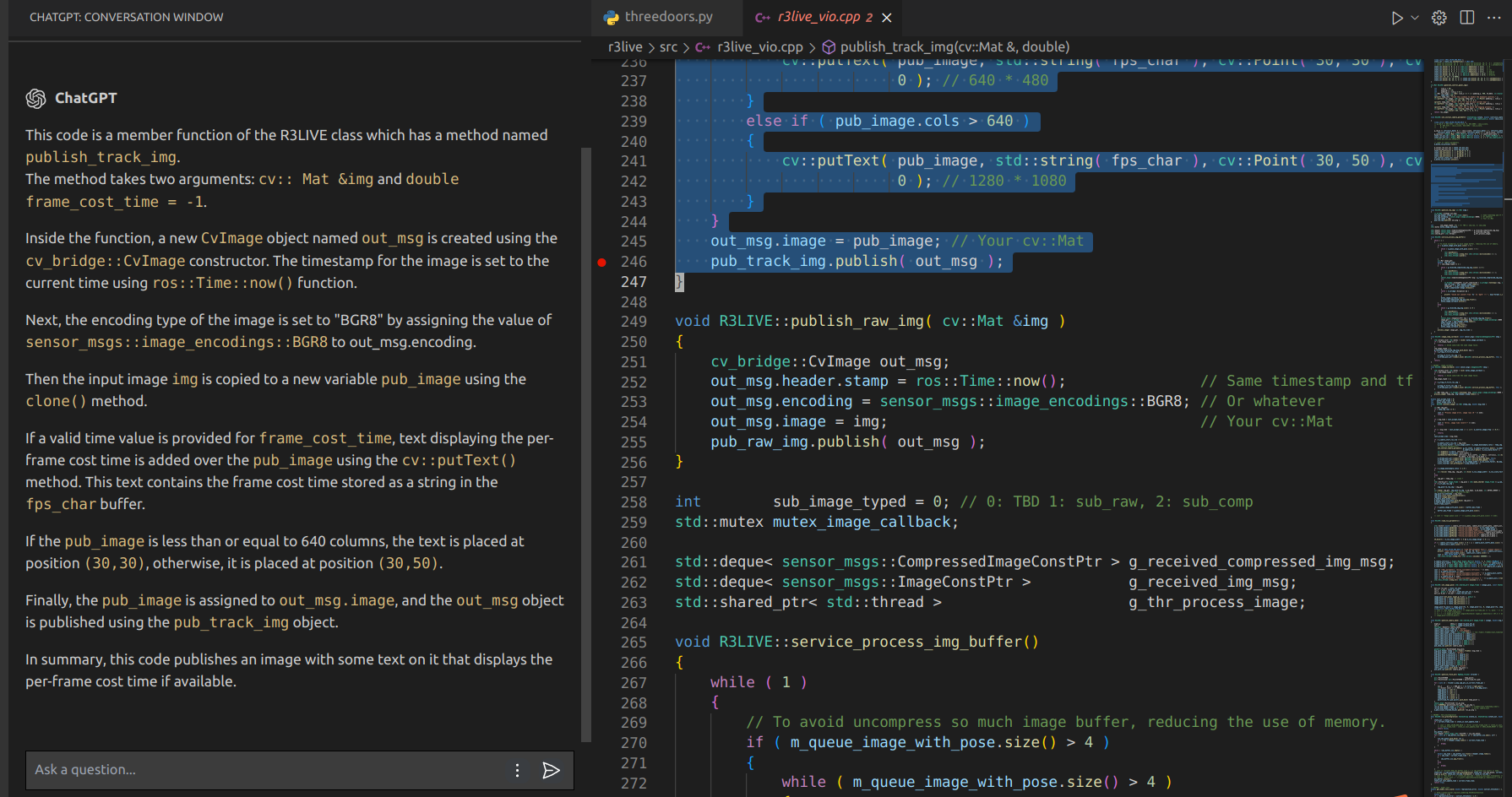Click the gear settings icon in editor toolbar

(x=1439, y=18)
